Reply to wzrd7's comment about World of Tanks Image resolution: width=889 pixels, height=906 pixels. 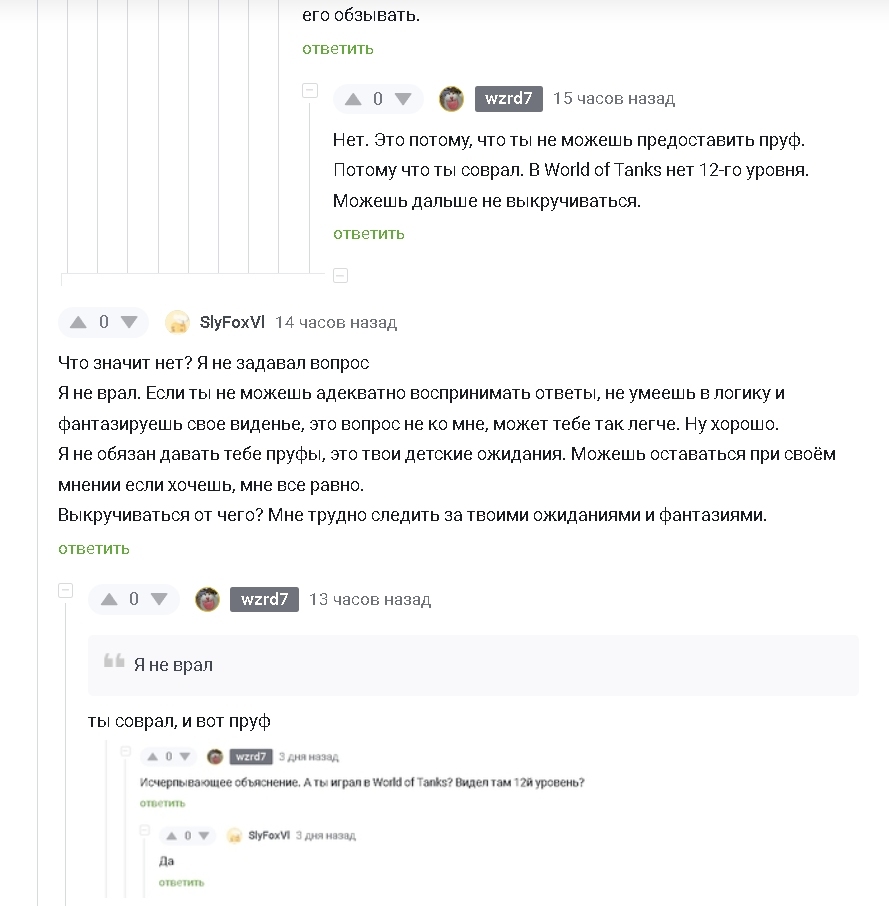click(369, 234)
